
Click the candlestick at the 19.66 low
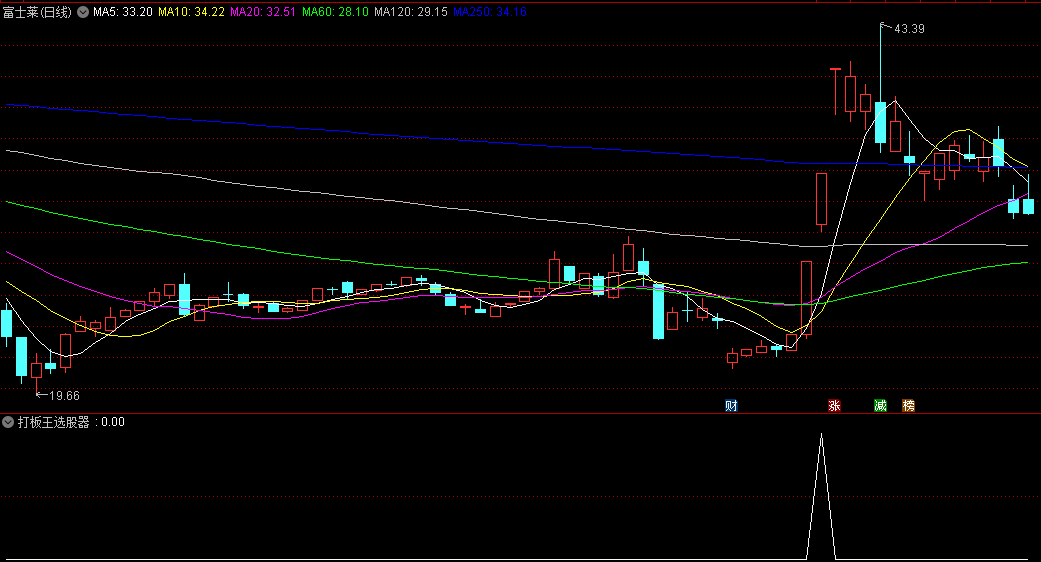(37, 370)
